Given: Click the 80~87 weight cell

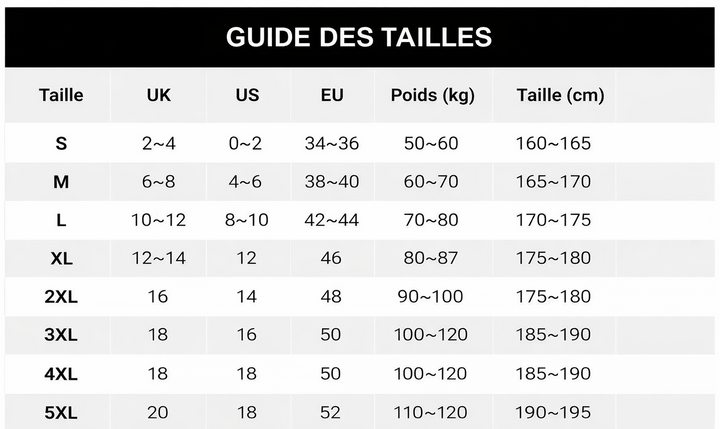Looking at the screenshot, I should click(432, 258).
